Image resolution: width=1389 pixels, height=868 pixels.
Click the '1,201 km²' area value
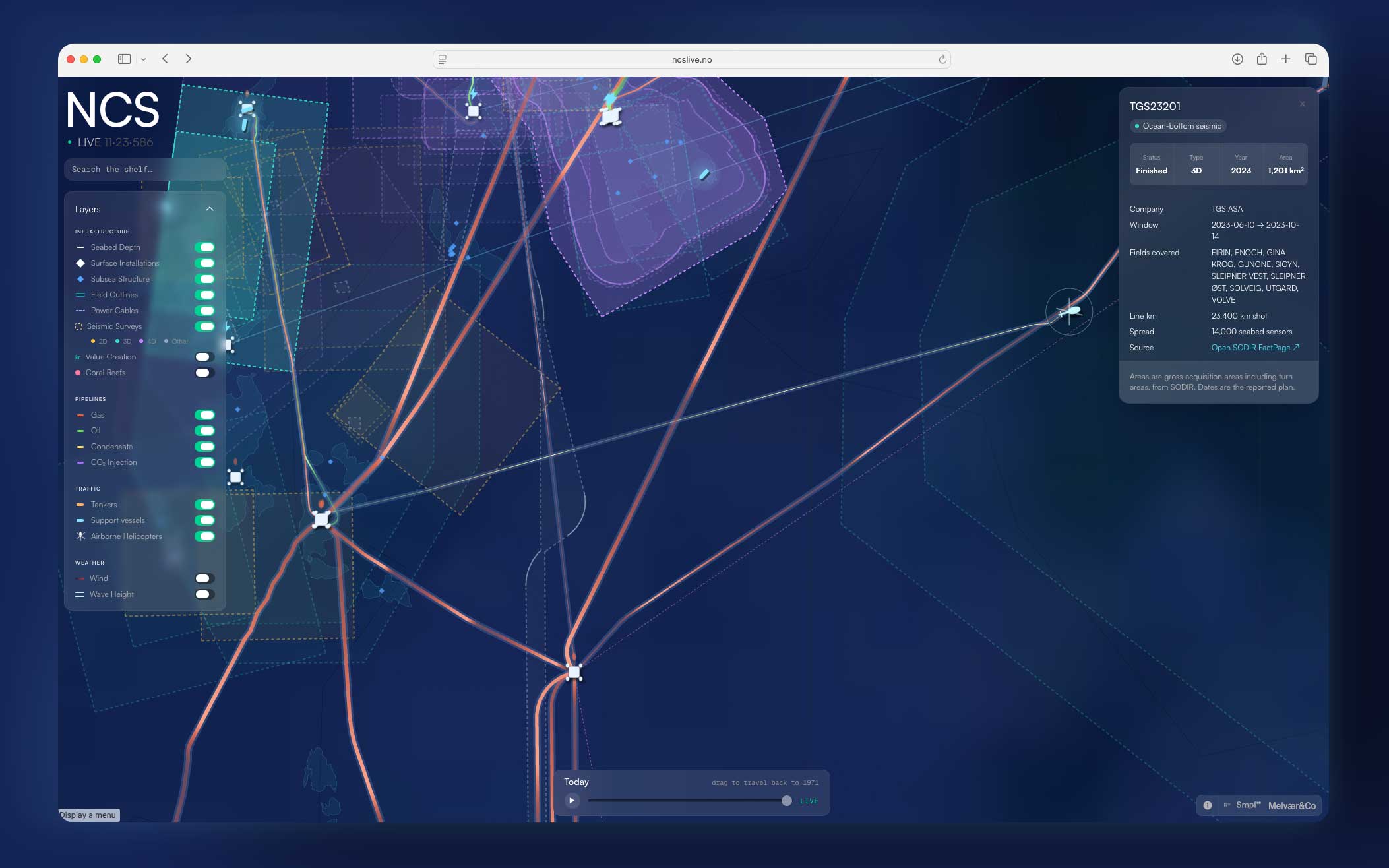pos(1285,171)
